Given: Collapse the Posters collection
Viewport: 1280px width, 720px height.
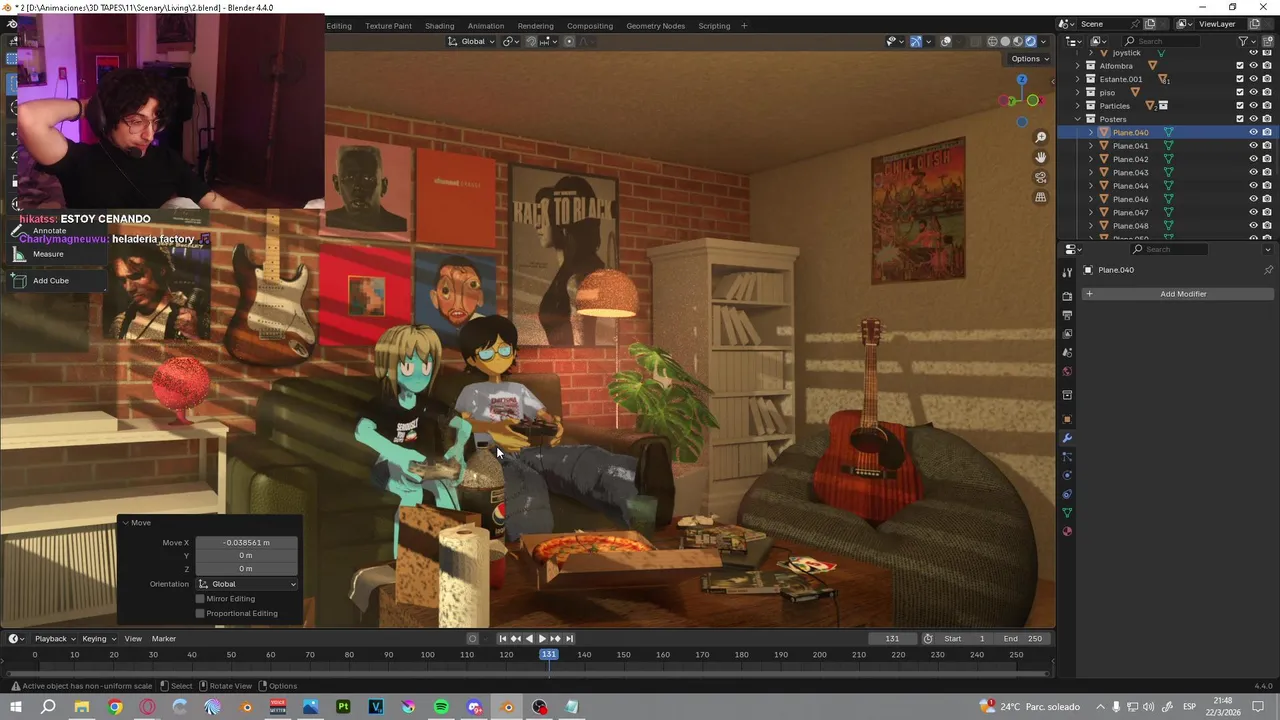Looking at the screenshot, I should point(1078,119).
